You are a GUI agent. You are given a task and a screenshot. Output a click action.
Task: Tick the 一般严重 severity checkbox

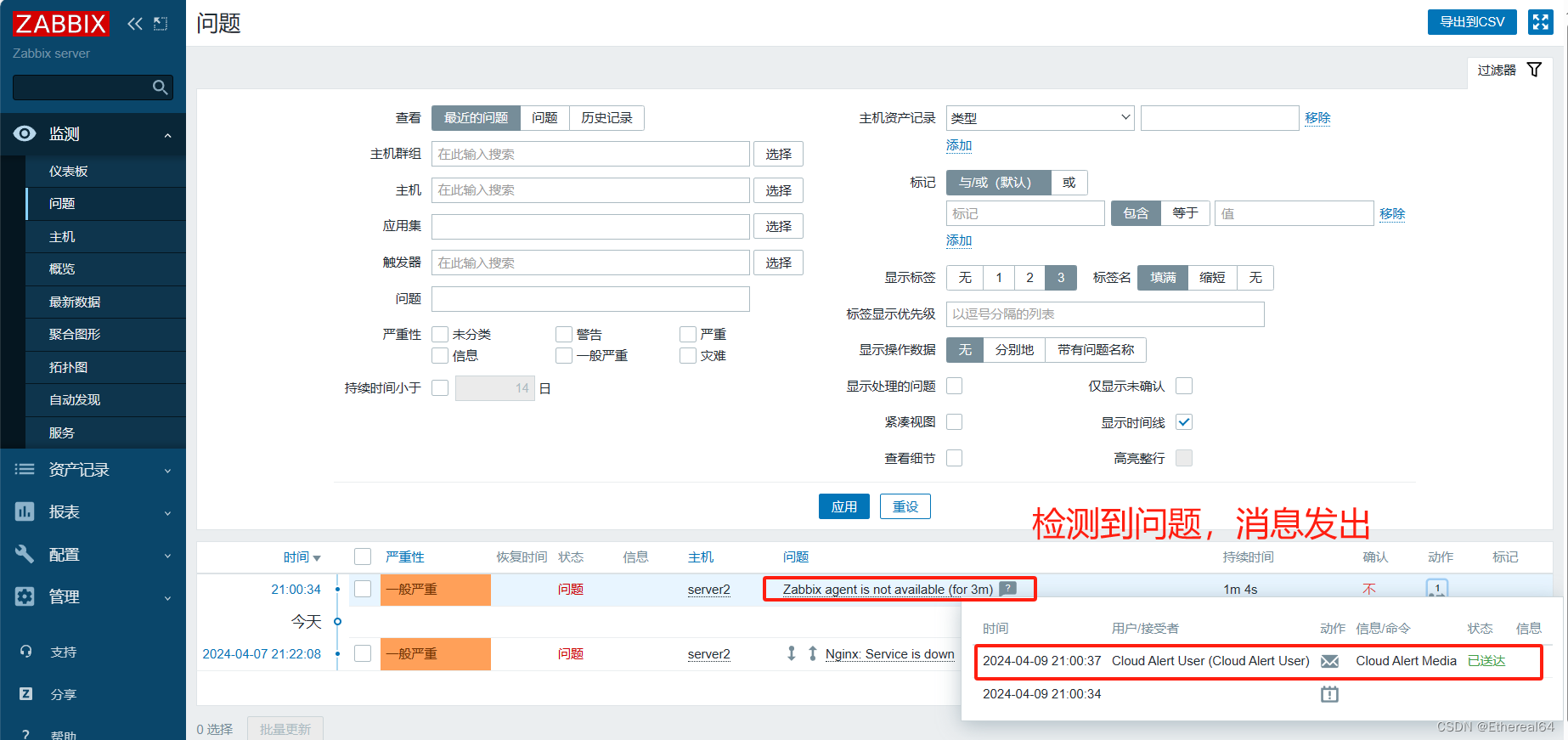pos(564,355)
